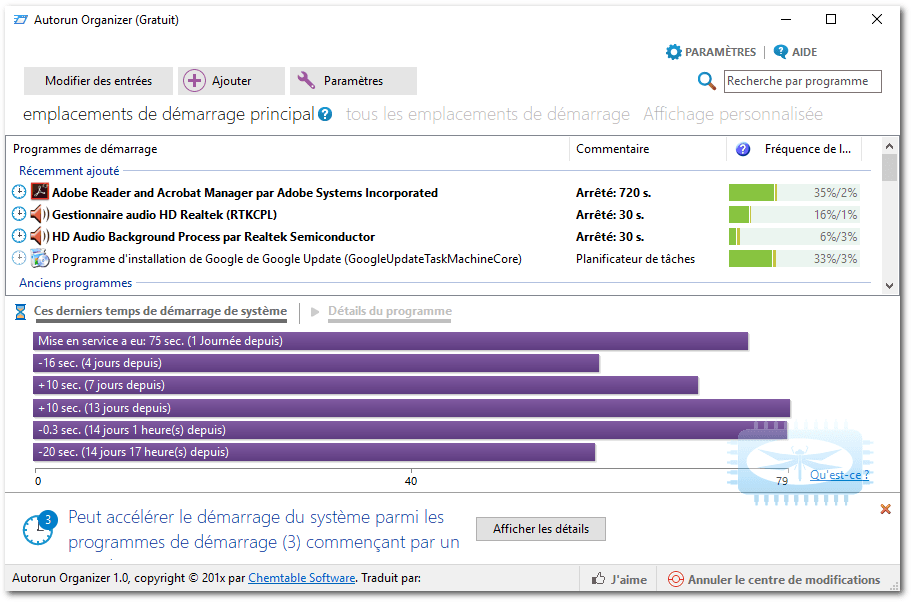Image resolution: width=911 pixels, height=602 pixels.
Task: Switch to Affichage personnalisée view
Action: point(733,114)
